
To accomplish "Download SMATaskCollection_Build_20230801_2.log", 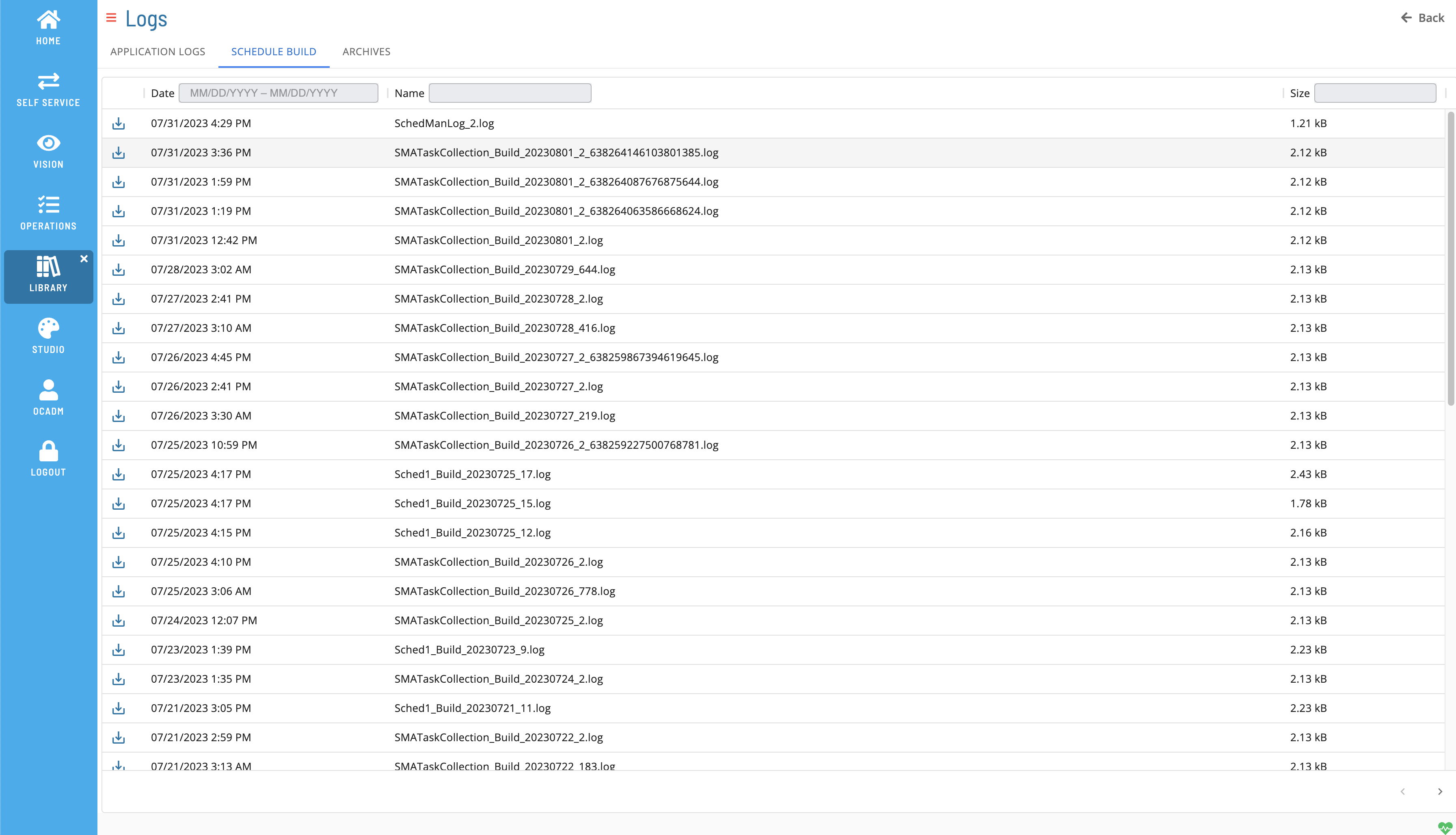I will tap(119, 240).
